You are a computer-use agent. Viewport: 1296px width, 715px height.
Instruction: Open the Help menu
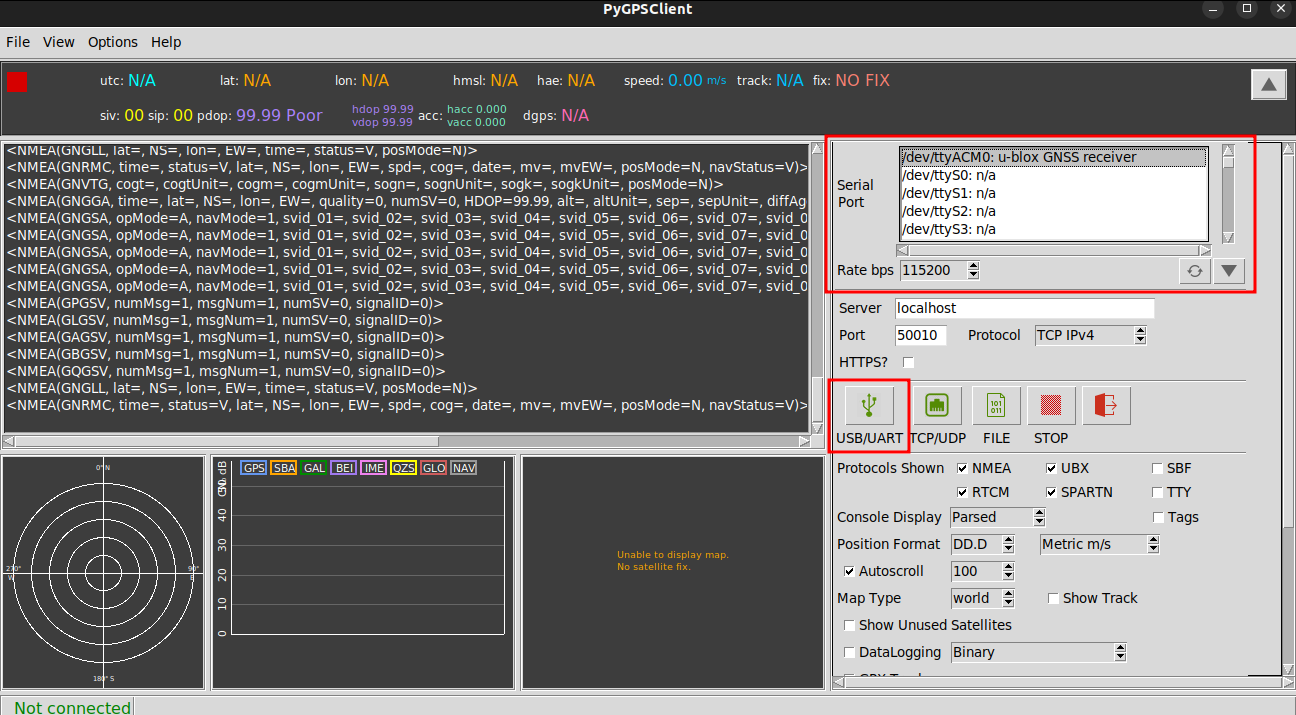166,42
